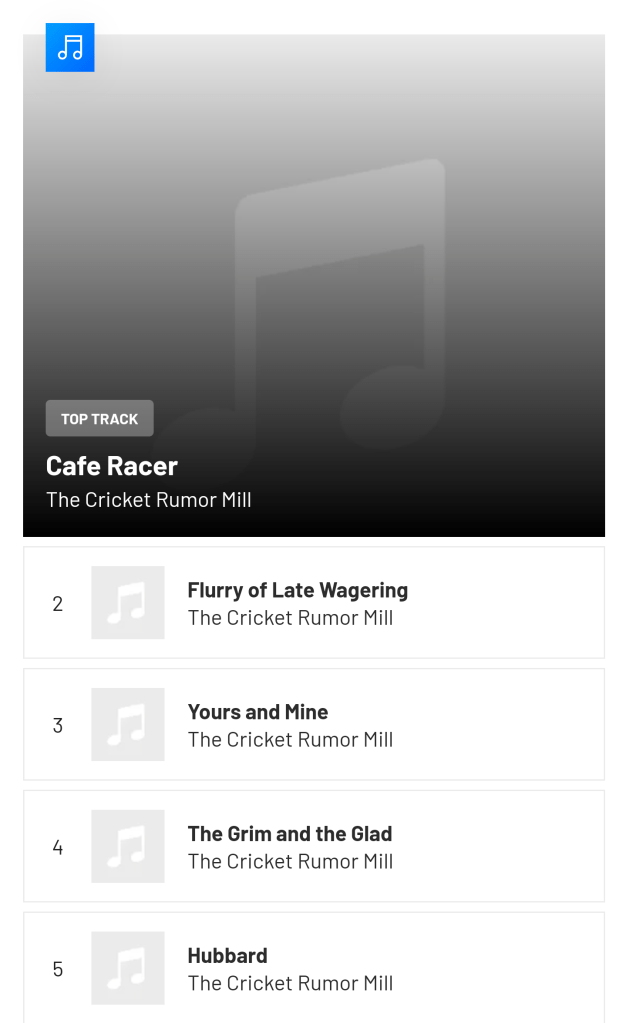Click the artist name under Flurry of Late Wagering
Screen dimensions: 626x1023
point(290,618)
